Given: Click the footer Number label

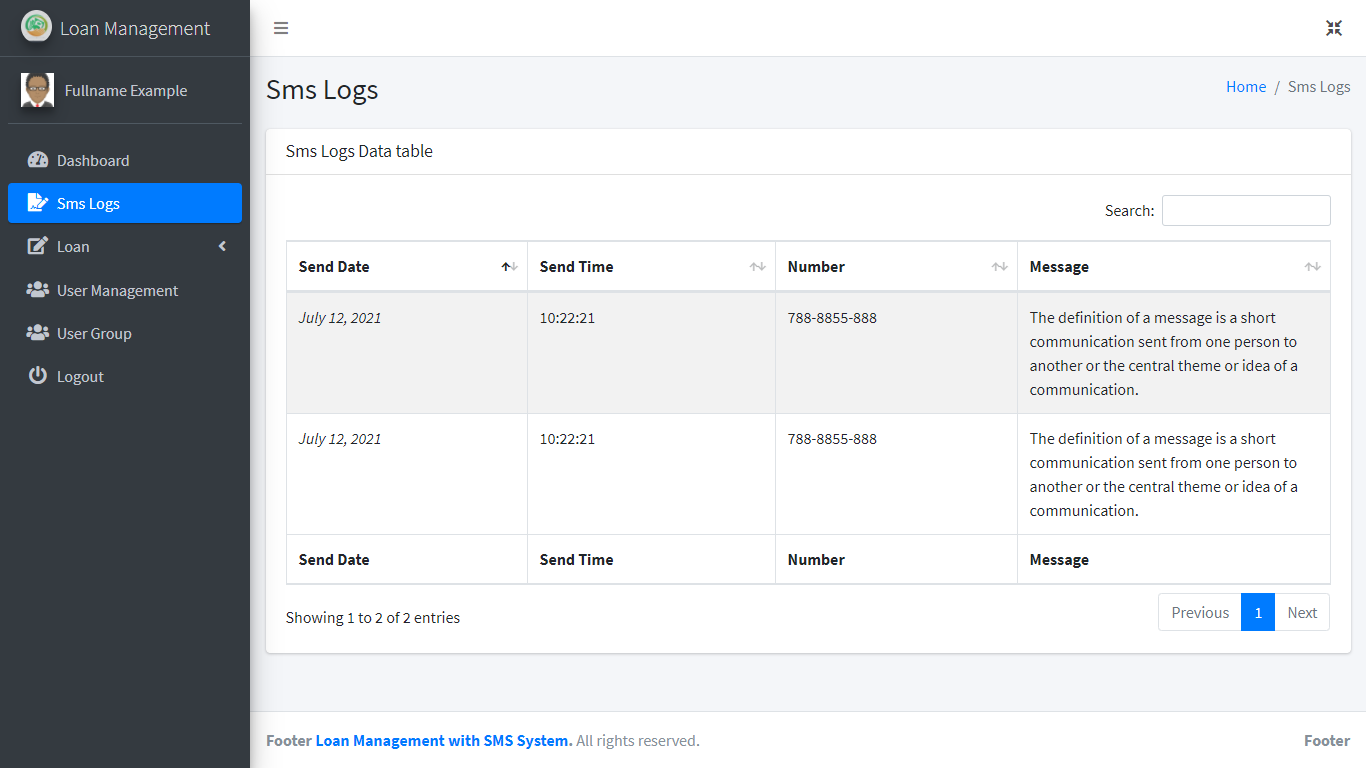Looking at the screenshot, I should click(x=816, y=560).
